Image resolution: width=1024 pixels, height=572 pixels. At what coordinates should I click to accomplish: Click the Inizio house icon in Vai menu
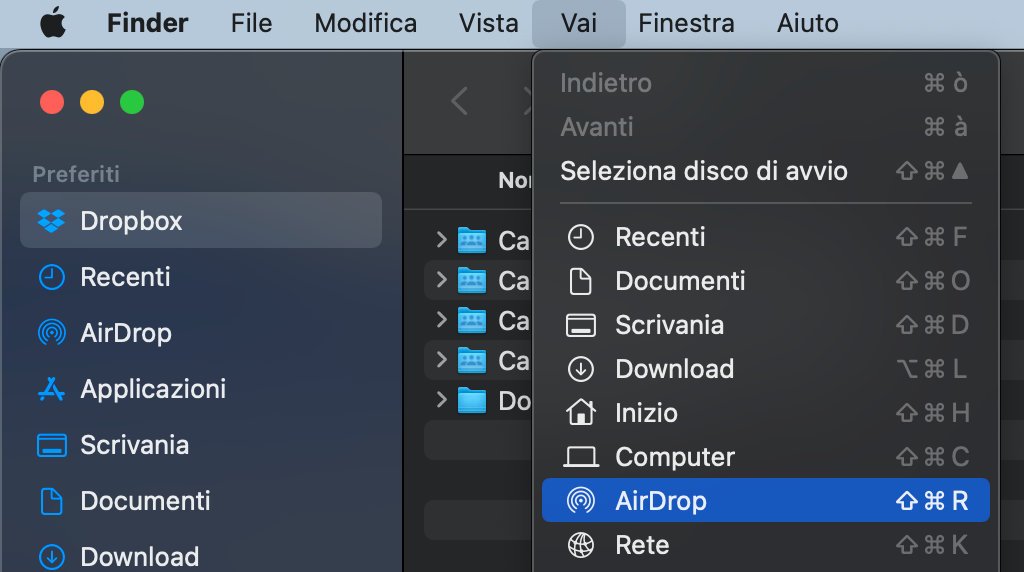[581, 413]
